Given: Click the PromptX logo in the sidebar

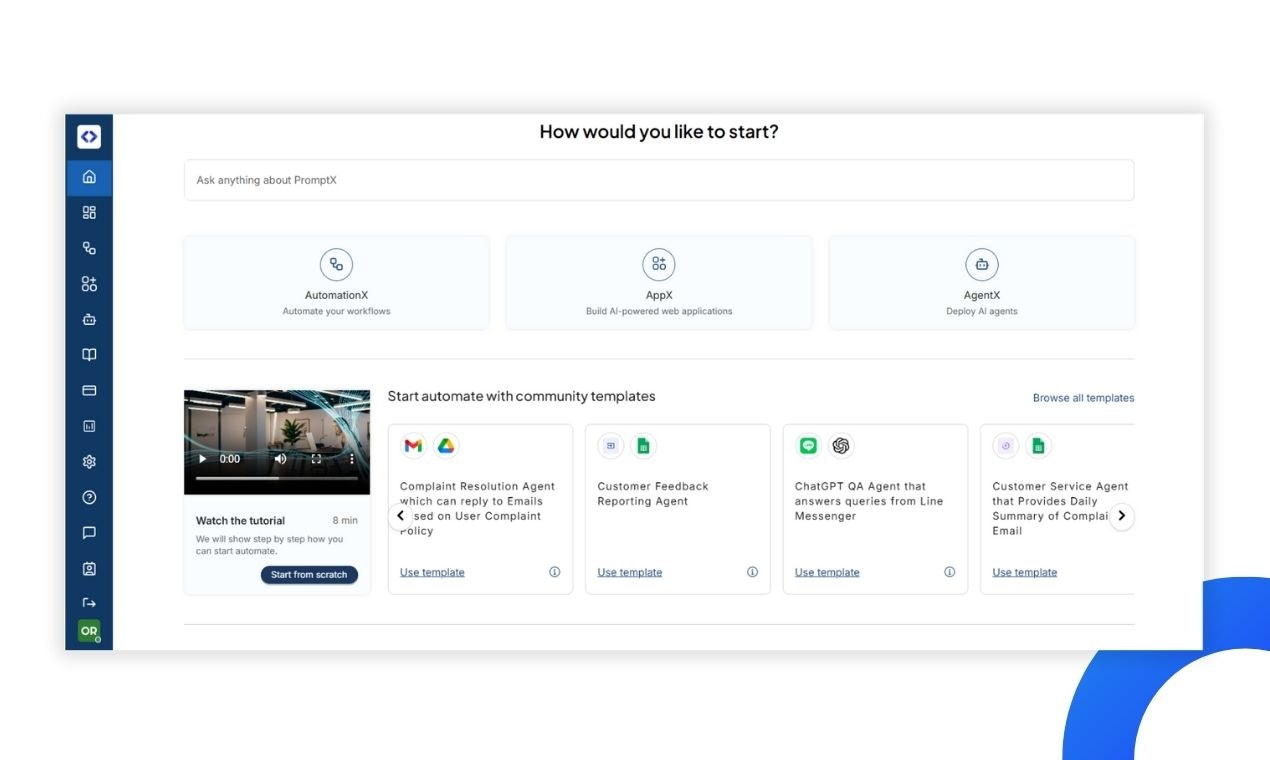Looking at the screenshot, I should click(89, 137).
